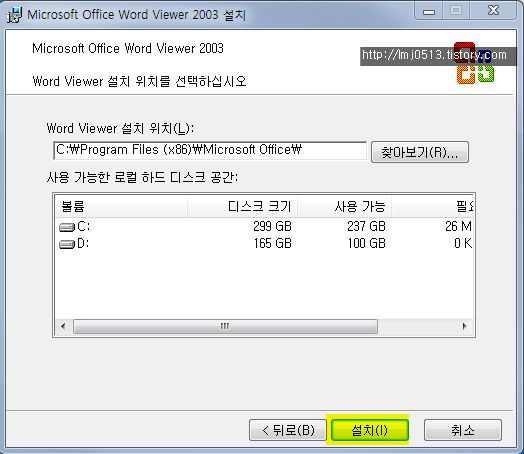Click the D: drive icon in volume list
This screenshot has height=454, width=524.
tap(67, 244)
